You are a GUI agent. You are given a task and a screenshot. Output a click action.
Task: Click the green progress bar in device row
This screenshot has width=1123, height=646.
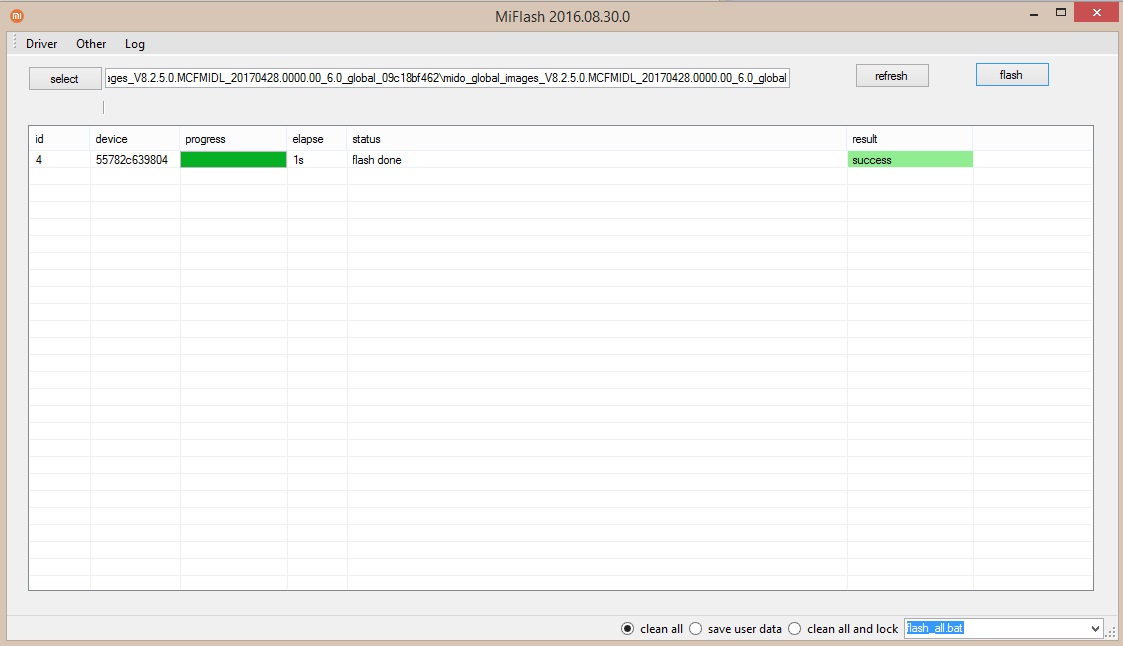click(x=233, y=160)
